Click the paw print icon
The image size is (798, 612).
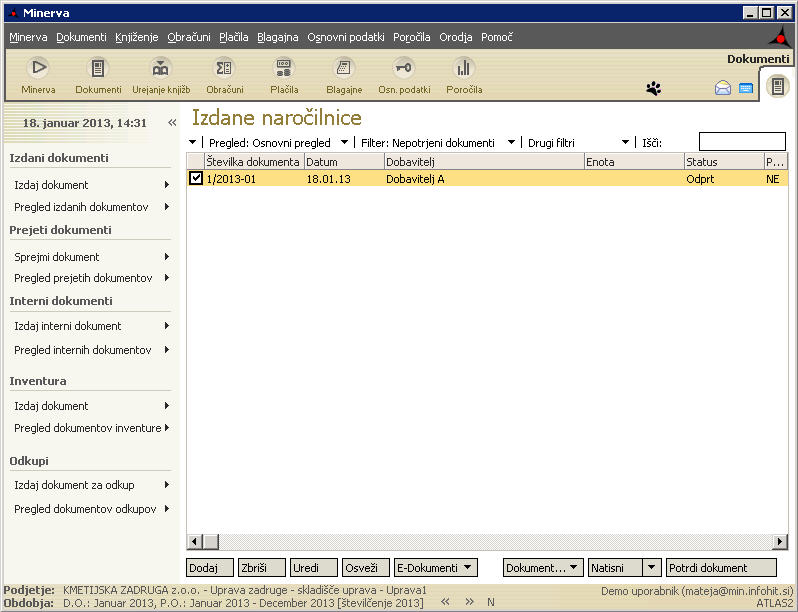(653, 89)
